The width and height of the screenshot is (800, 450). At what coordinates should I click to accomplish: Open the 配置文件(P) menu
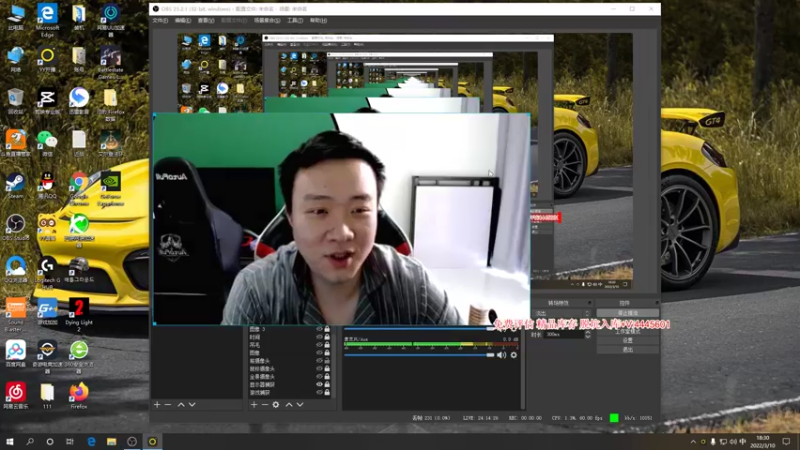click(x=234, y=20)
